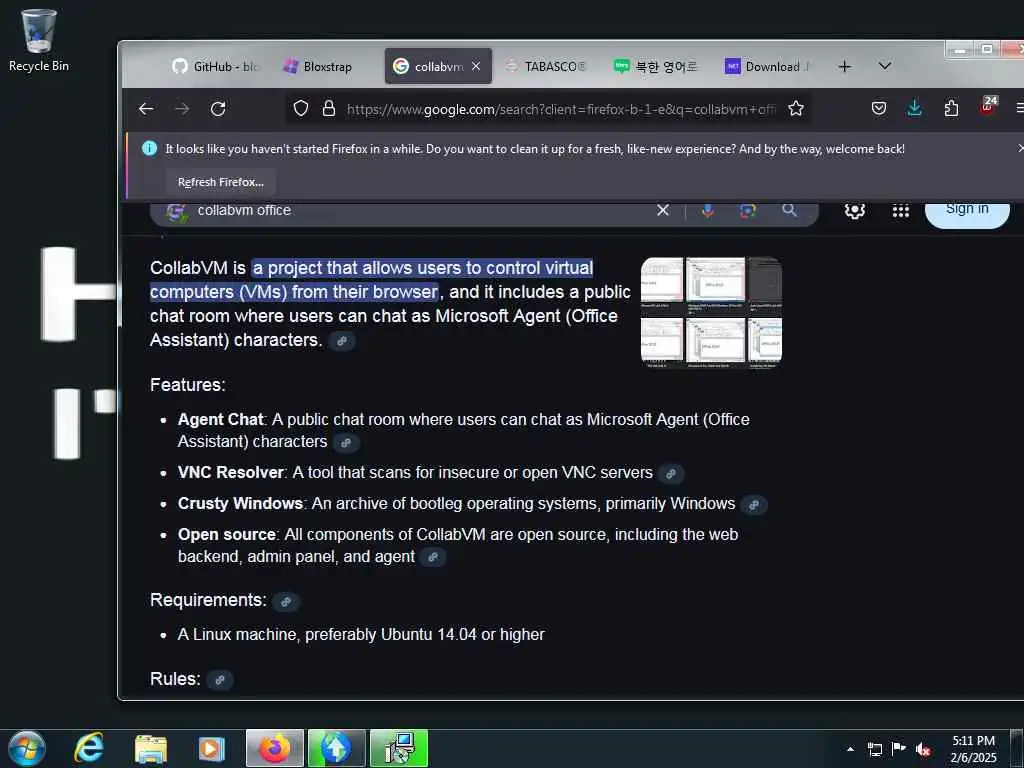Reload the current page
The height and width of the screenshot is (768, 1024).
tap(218, 109)
